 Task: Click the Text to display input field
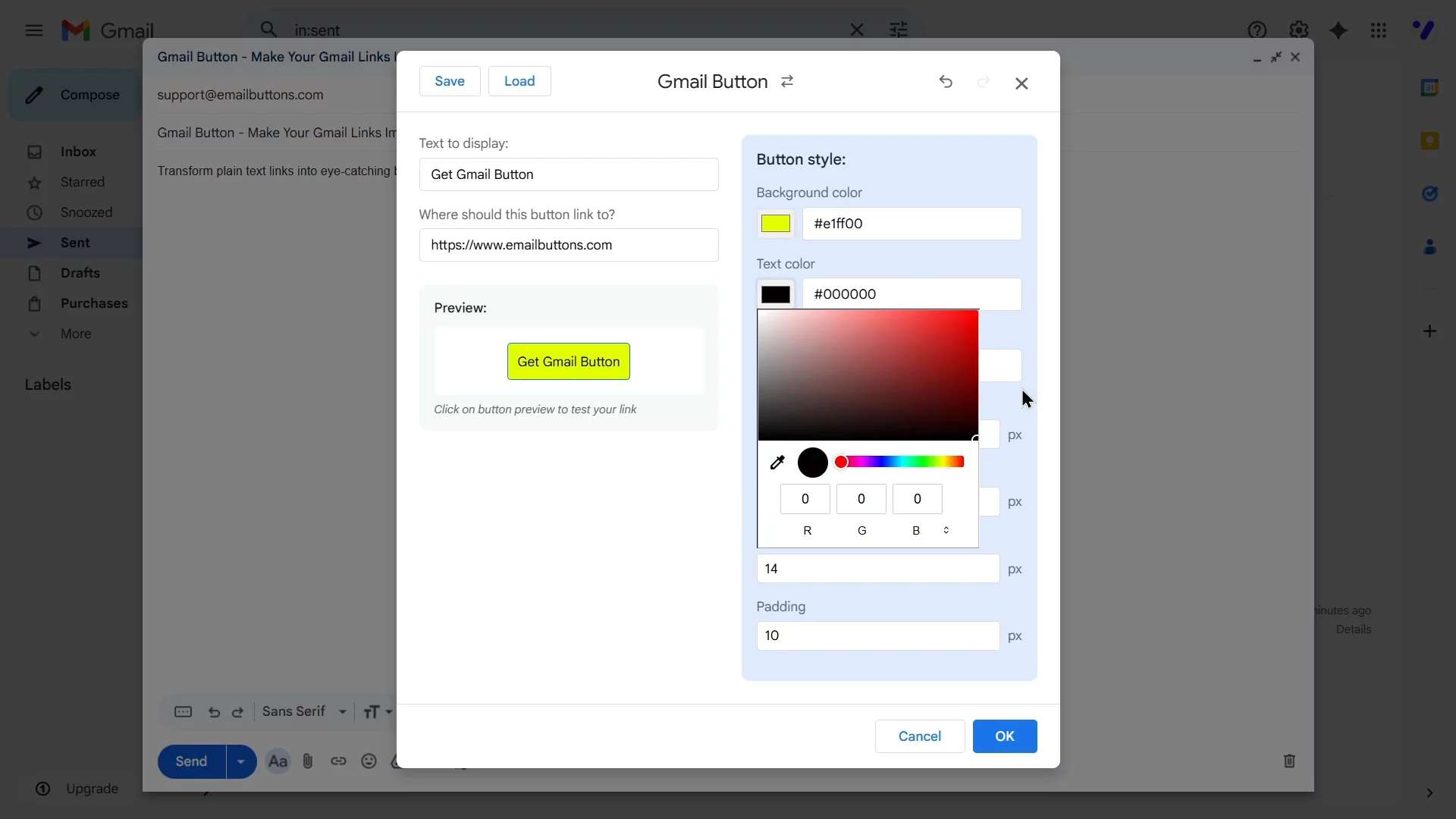coord(569,174)
